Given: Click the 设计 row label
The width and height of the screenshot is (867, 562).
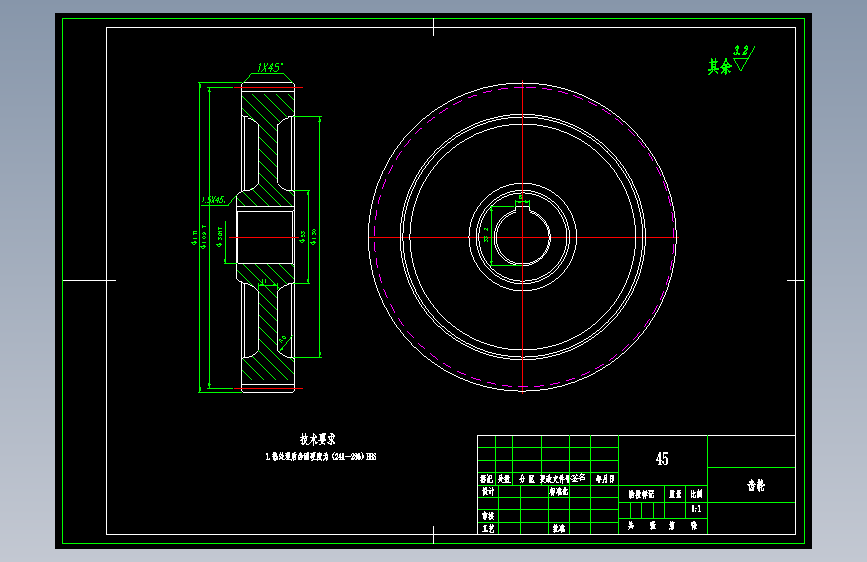Looking at the screenshot, I should click(488, 491).
